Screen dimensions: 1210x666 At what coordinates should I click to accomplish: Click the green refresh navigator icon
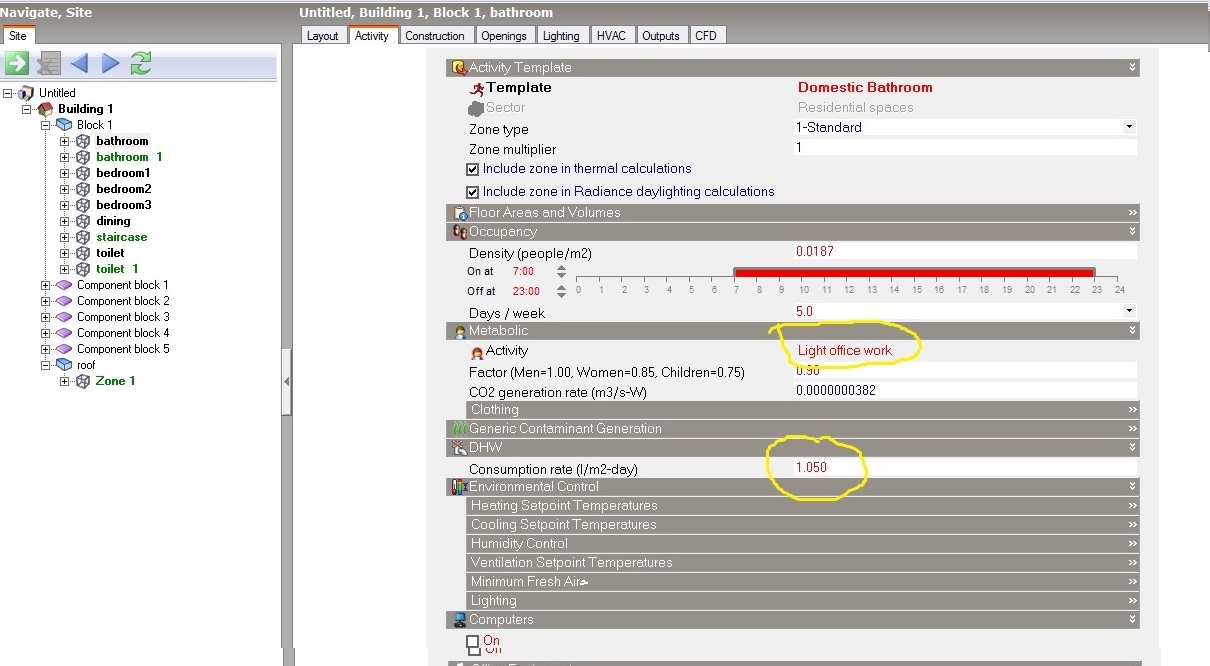tap(141, 64)
